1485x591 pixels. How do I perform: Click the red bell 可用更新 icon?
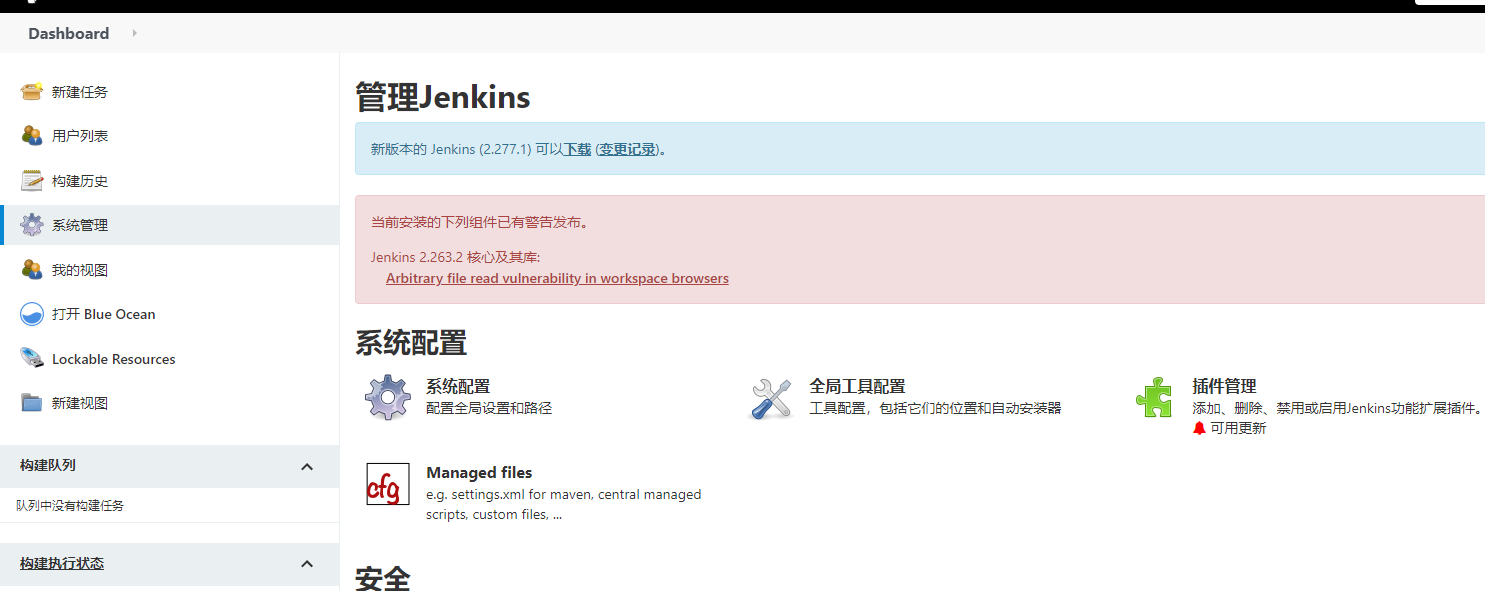pyautogui.click(x=1199, y=428)
